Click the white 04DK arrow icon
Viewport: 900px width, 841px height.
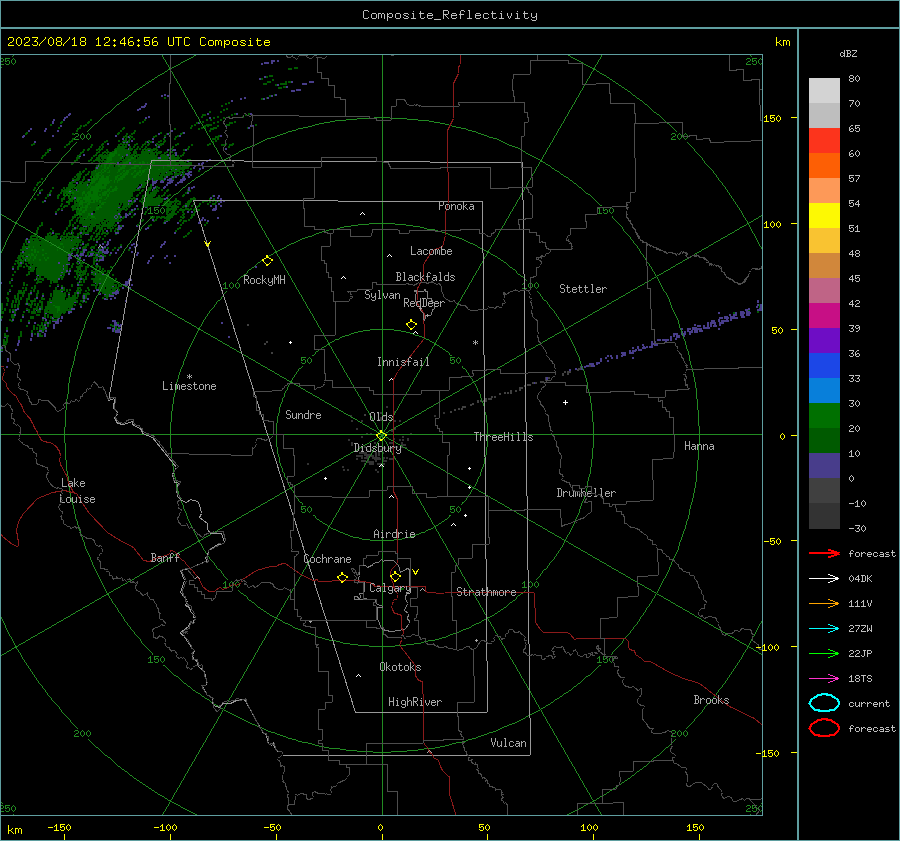tap(824, 578)
